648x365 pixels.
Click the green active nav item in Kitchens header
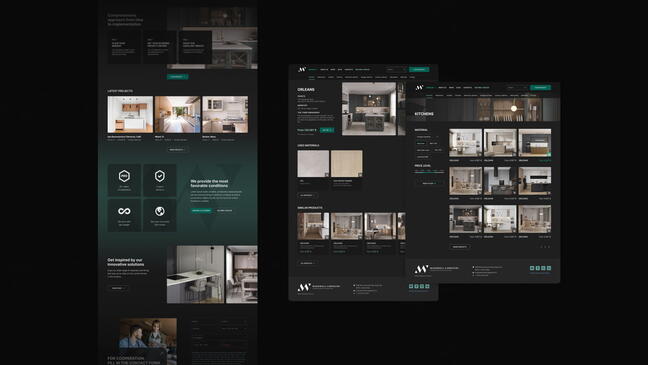(430, 88)
